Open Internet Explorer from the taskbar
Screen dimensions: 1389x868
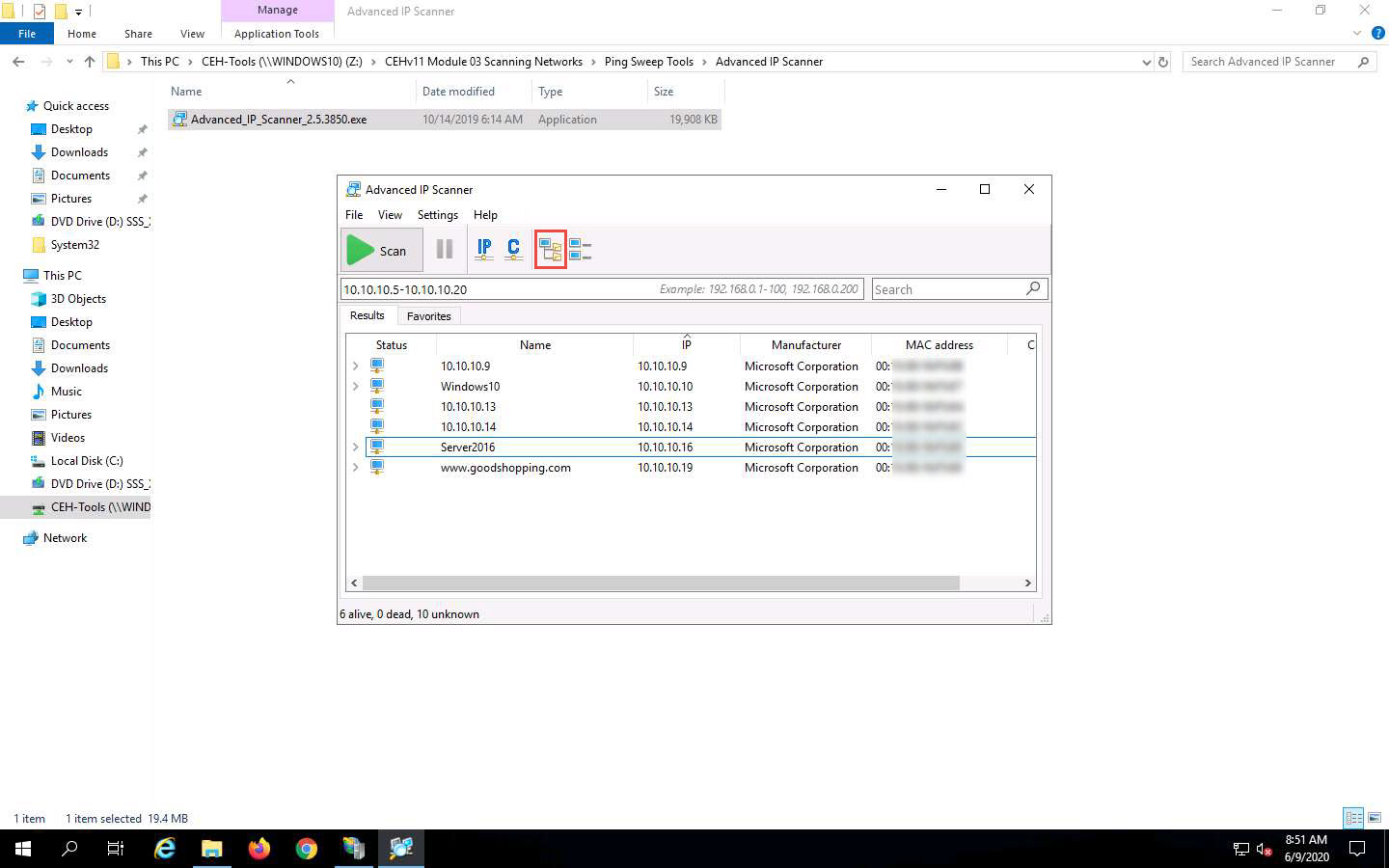[x=165, y=849]
